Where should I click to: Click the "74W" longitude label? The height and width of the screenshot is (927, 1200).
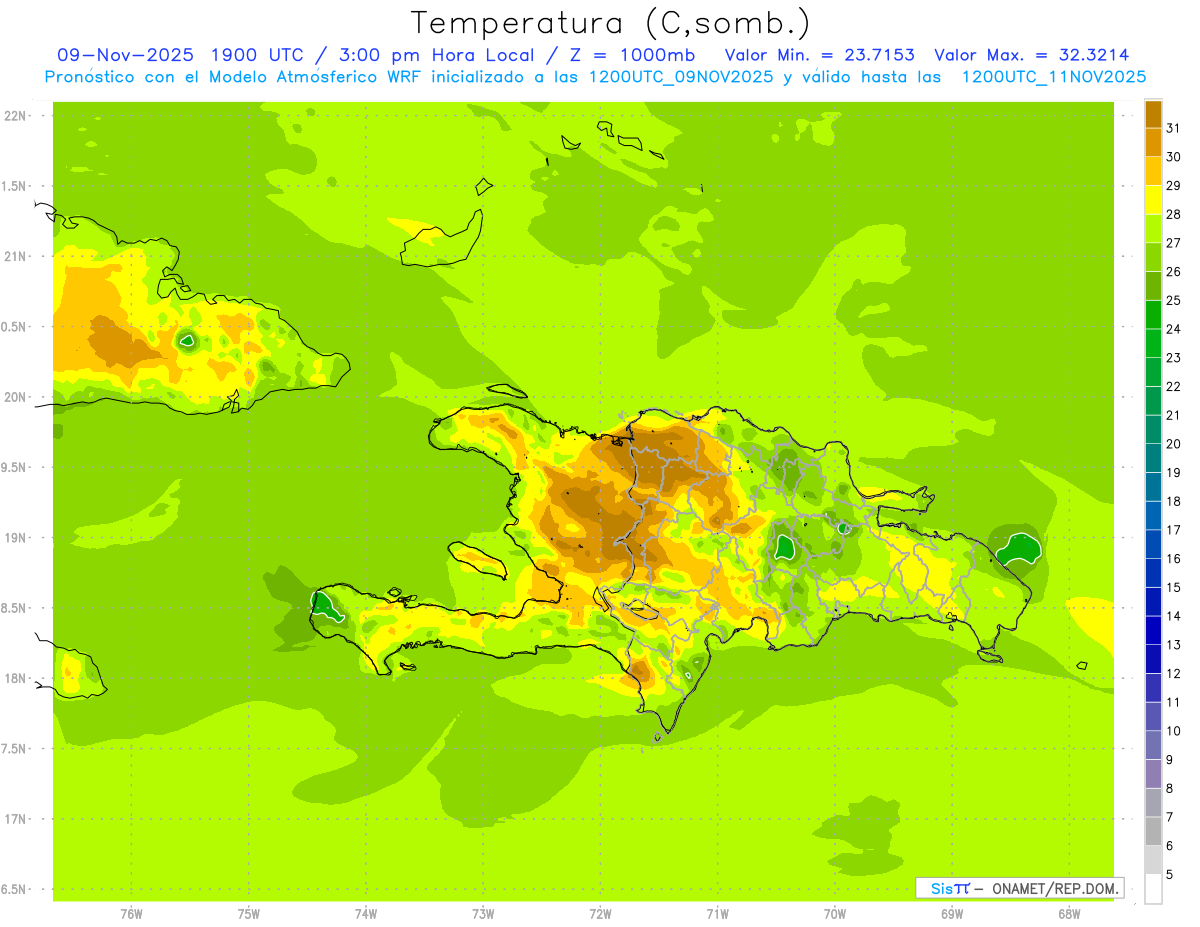click(x=365, y=913)
